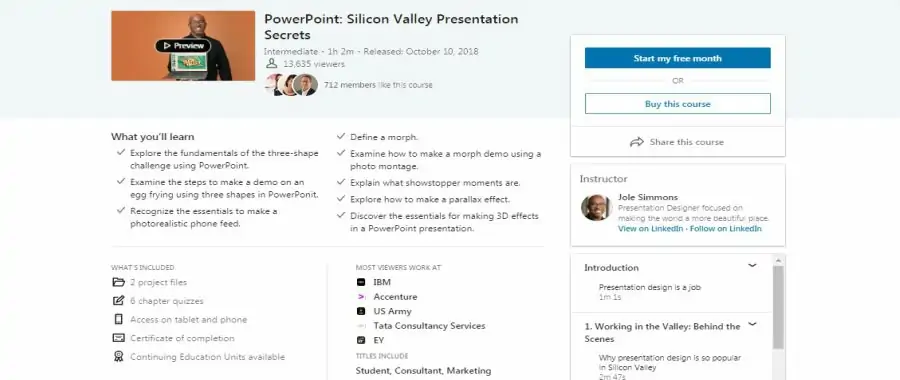Click the Preview play icon on video
The image size is (900, 380).
pos(167,46)
